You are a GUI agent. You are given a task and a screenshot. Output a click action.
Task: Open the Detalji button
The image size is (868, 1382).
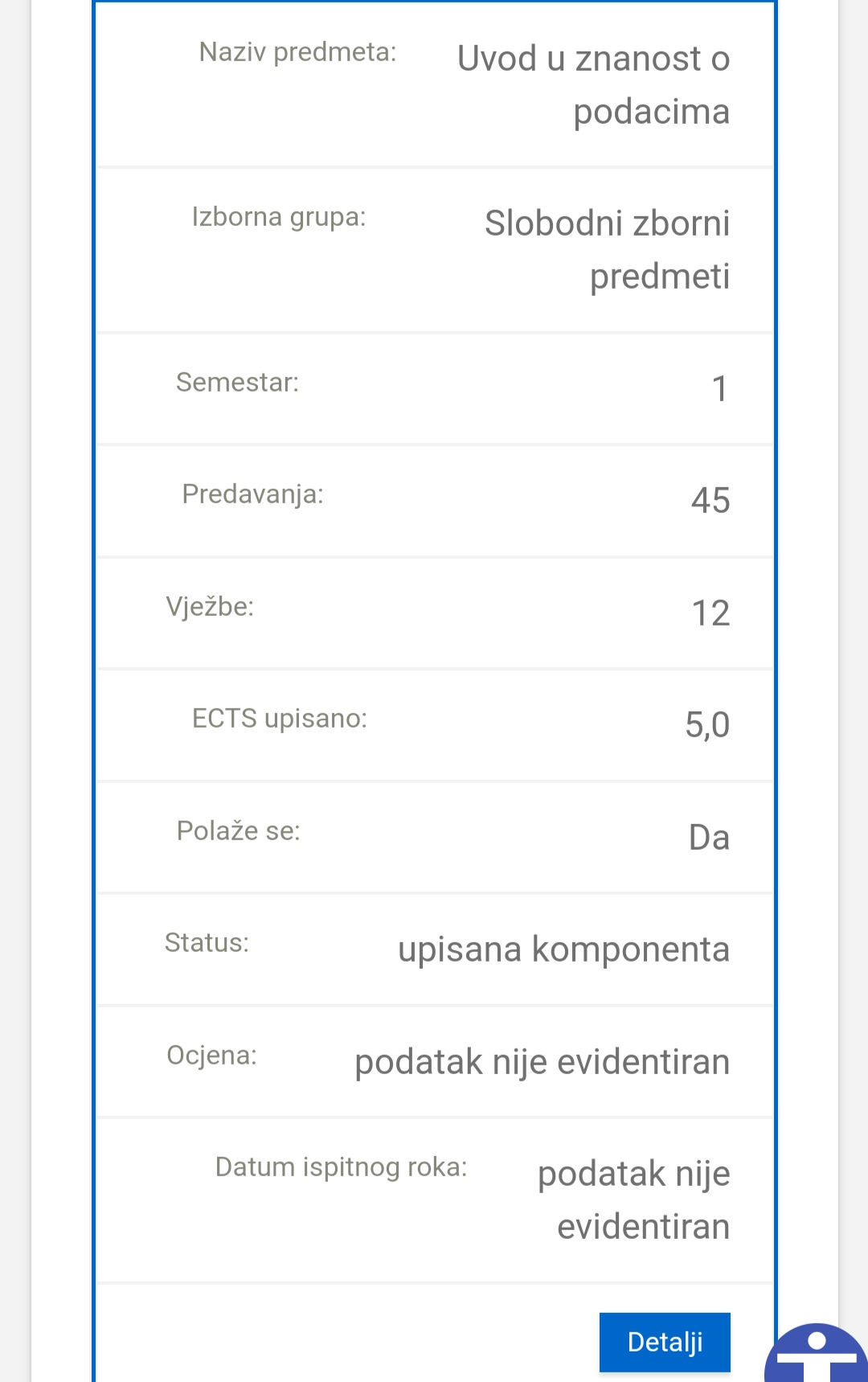[665, 1342]
